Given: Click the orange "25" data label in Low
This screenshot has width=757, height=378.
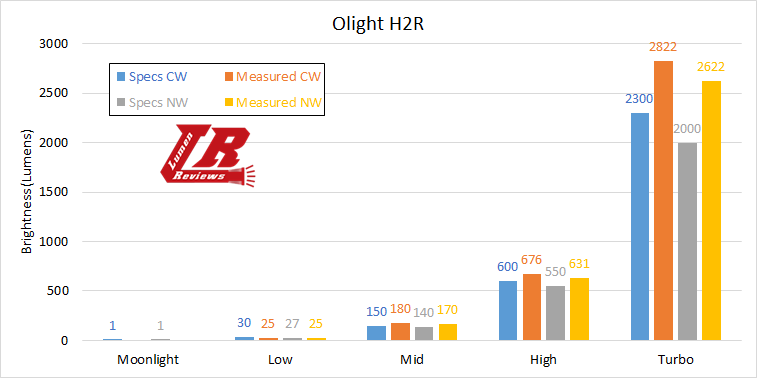Looking at the screenshot, I should [268, 324].
